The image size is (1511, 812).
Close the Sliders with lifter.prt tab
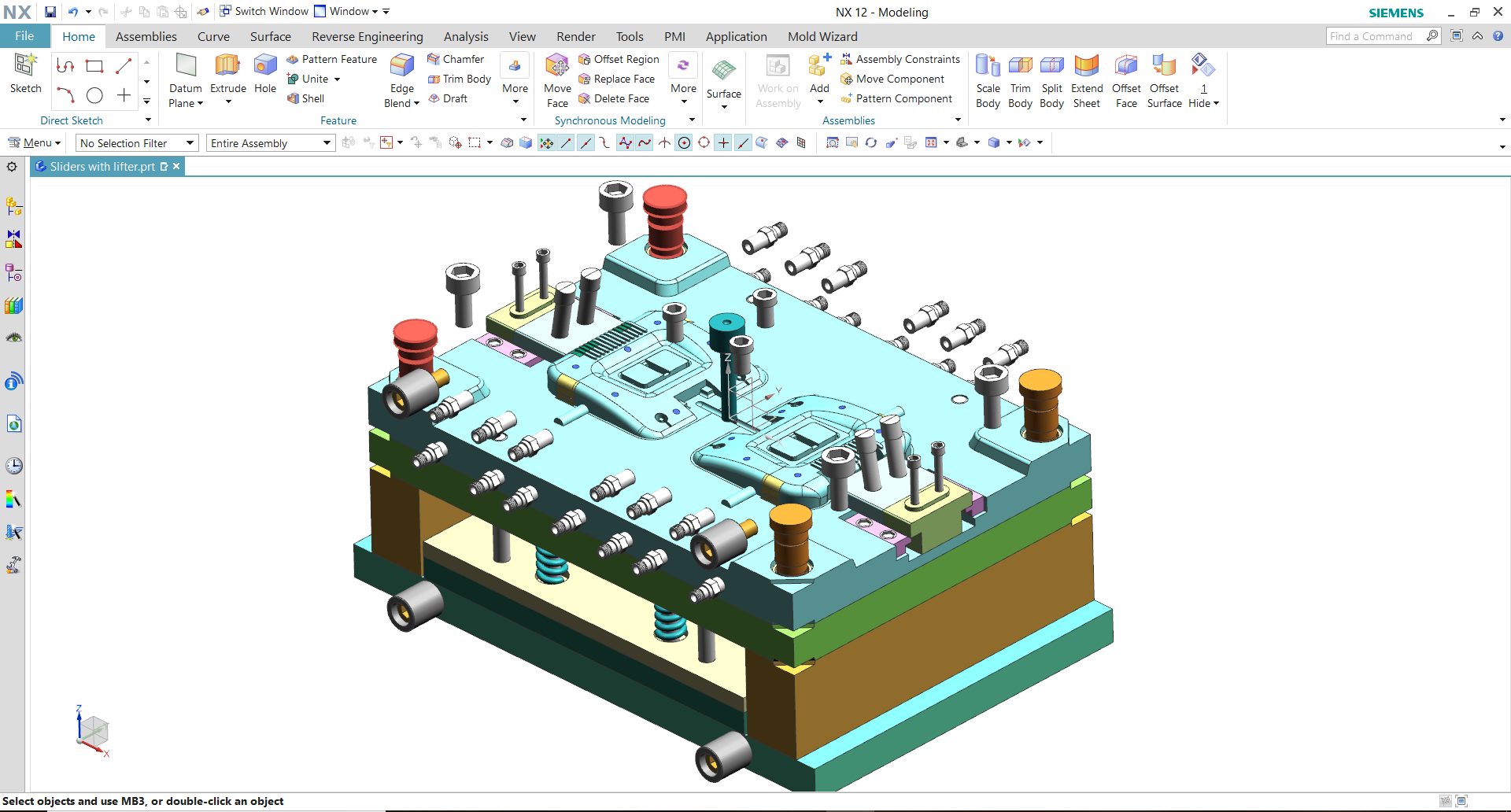[x=176, y=166]
